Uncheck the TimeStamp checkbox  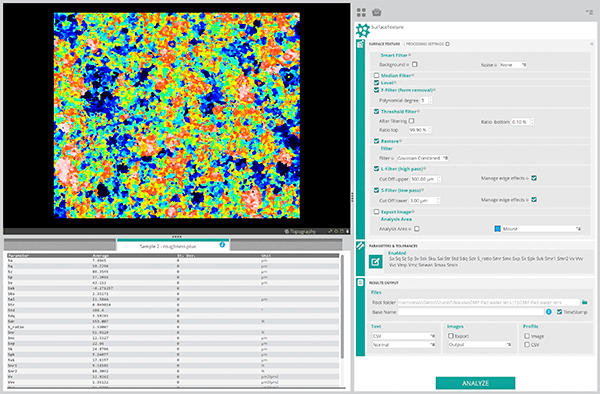[x=559, y=312]
